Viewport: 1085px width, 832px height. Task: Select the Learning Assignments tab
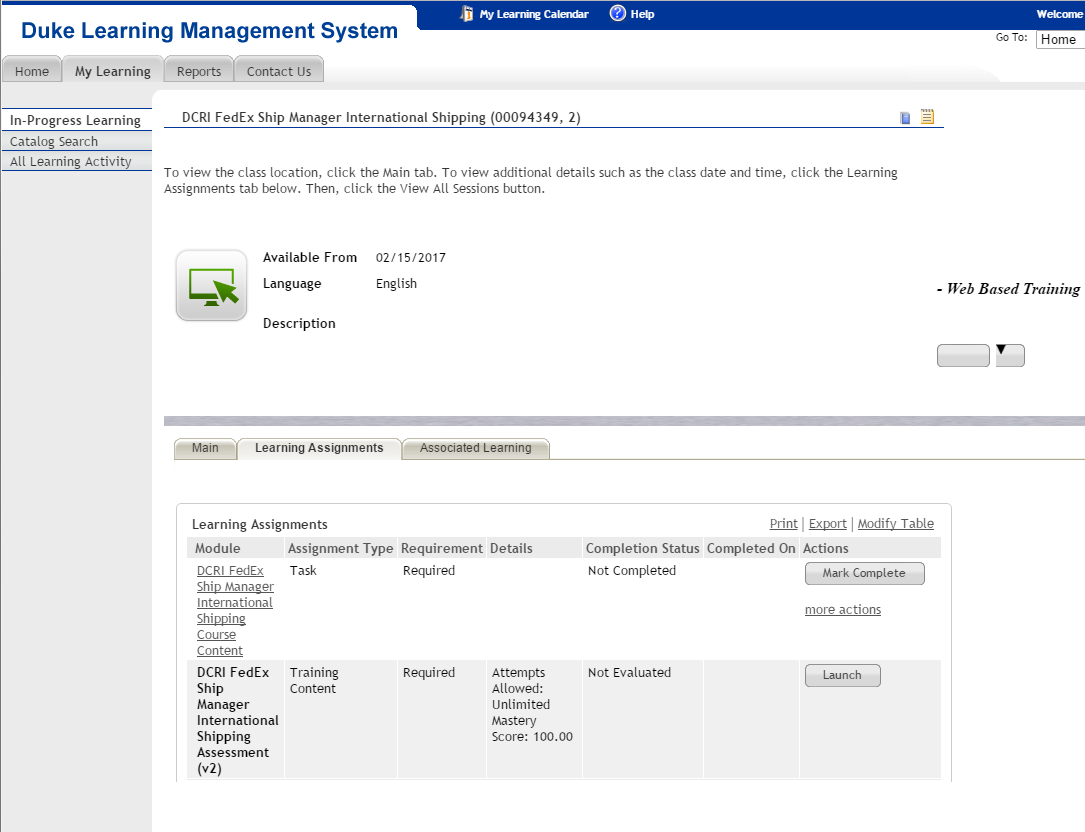point(319,448)
